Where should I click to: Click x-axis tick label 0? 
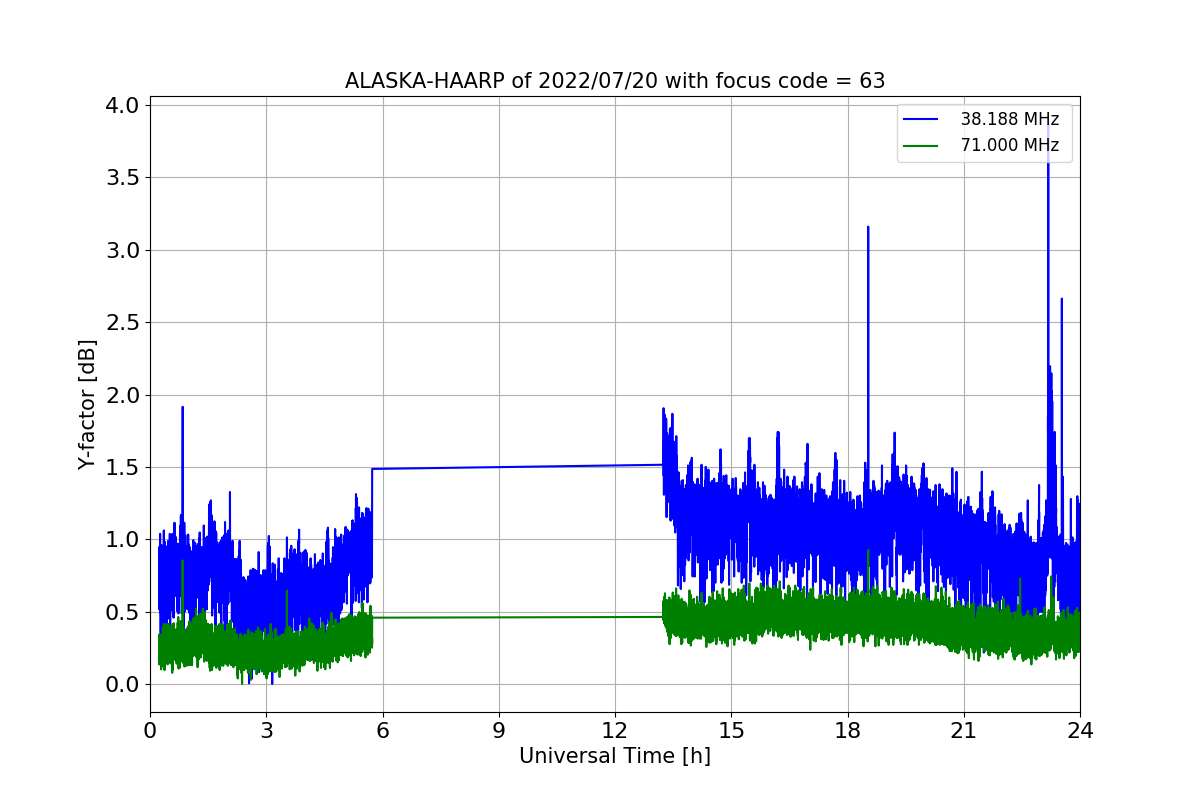pos(150,731)
